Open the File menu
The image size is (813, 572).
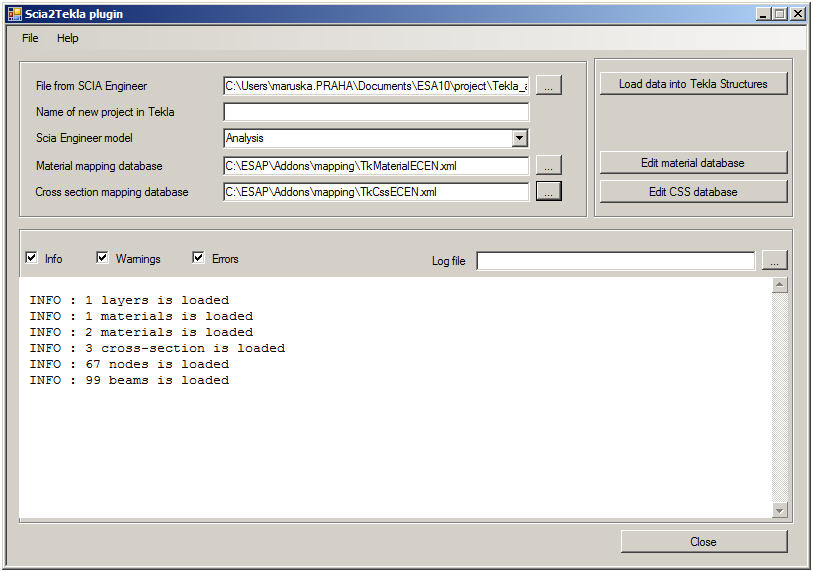click(x=30, y=38)
